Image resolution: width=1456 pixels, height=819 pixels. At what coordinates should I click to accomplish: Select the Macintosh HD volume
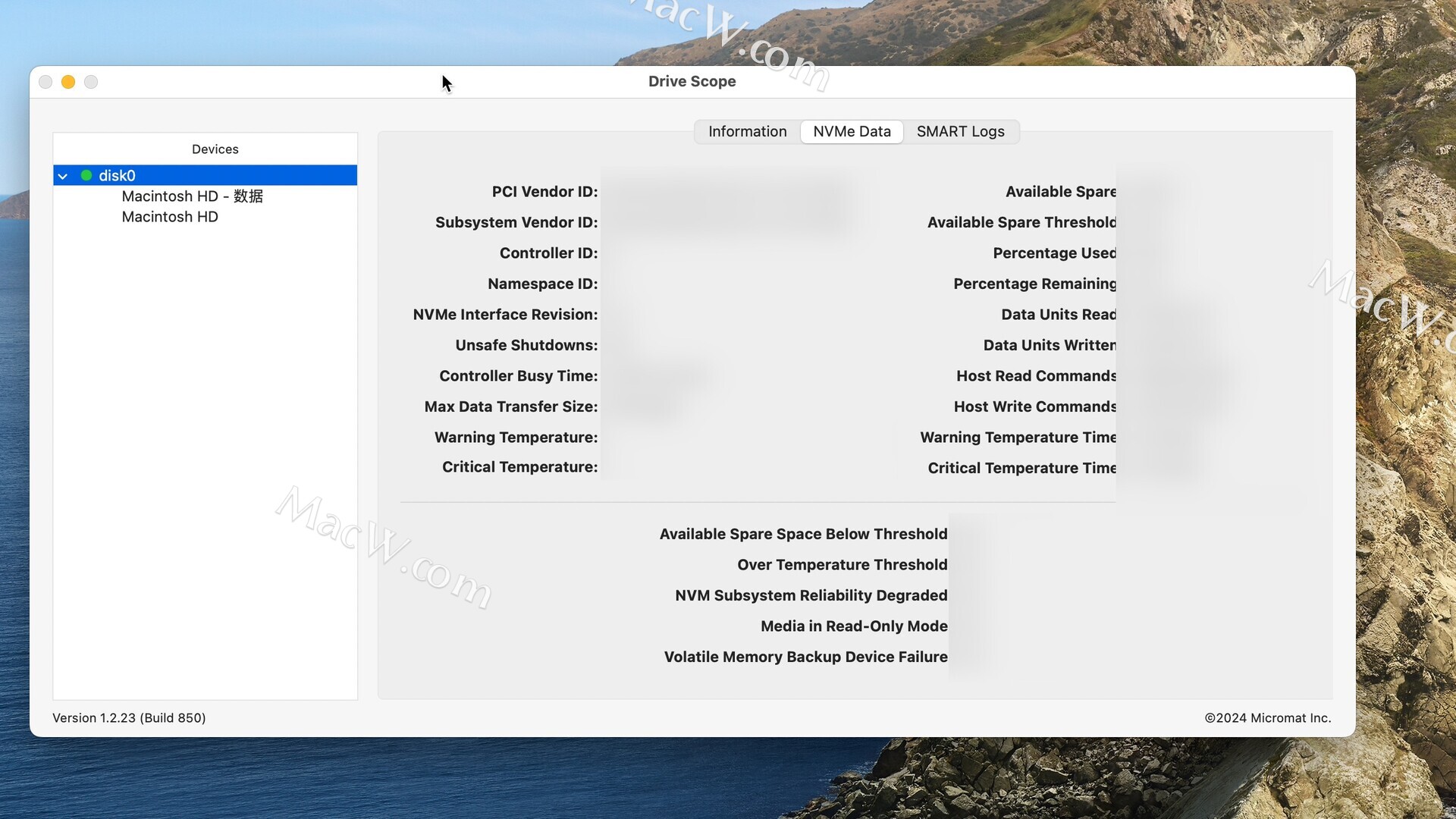tap(170, 217)
